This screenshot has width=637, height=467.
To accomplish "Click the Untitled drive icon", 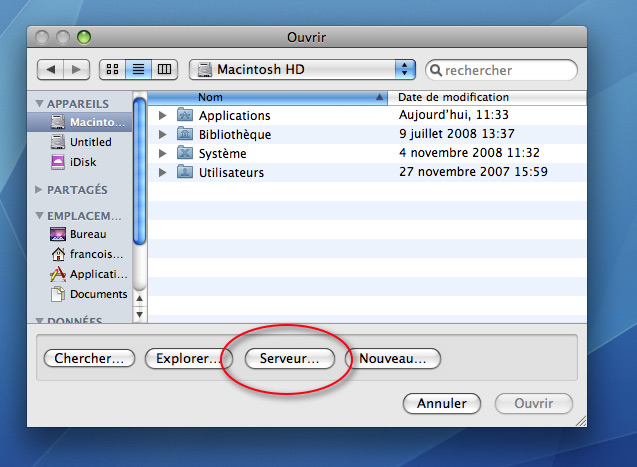I will pyautogui.click(x=58, y=142).
